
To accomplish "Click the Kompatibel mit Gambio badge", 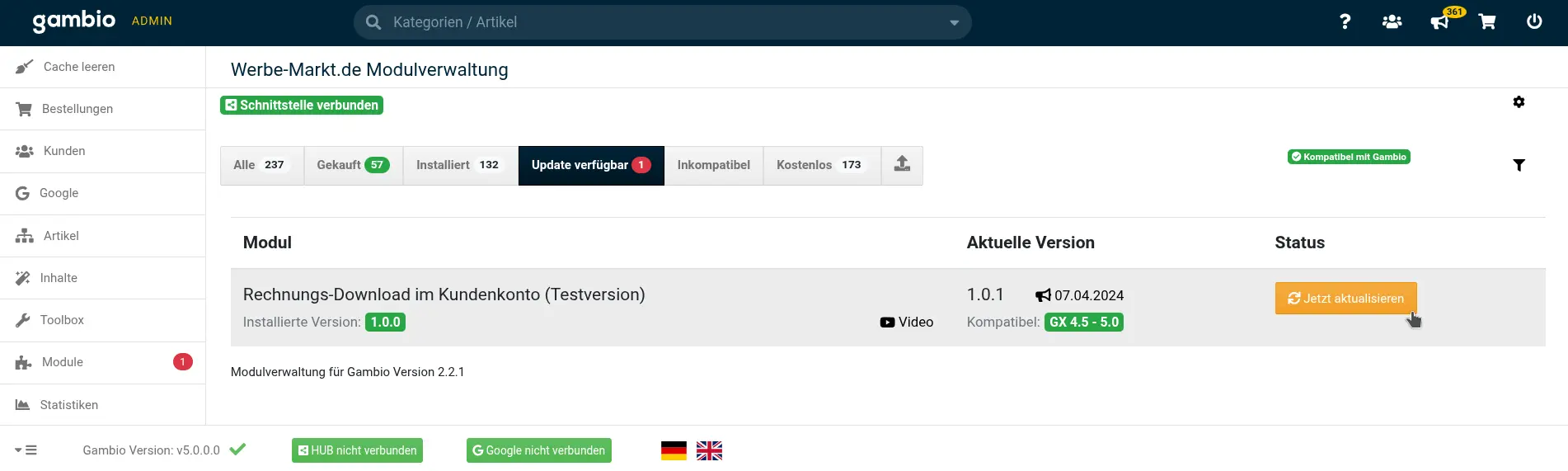I will click(x=1349, y=157).
